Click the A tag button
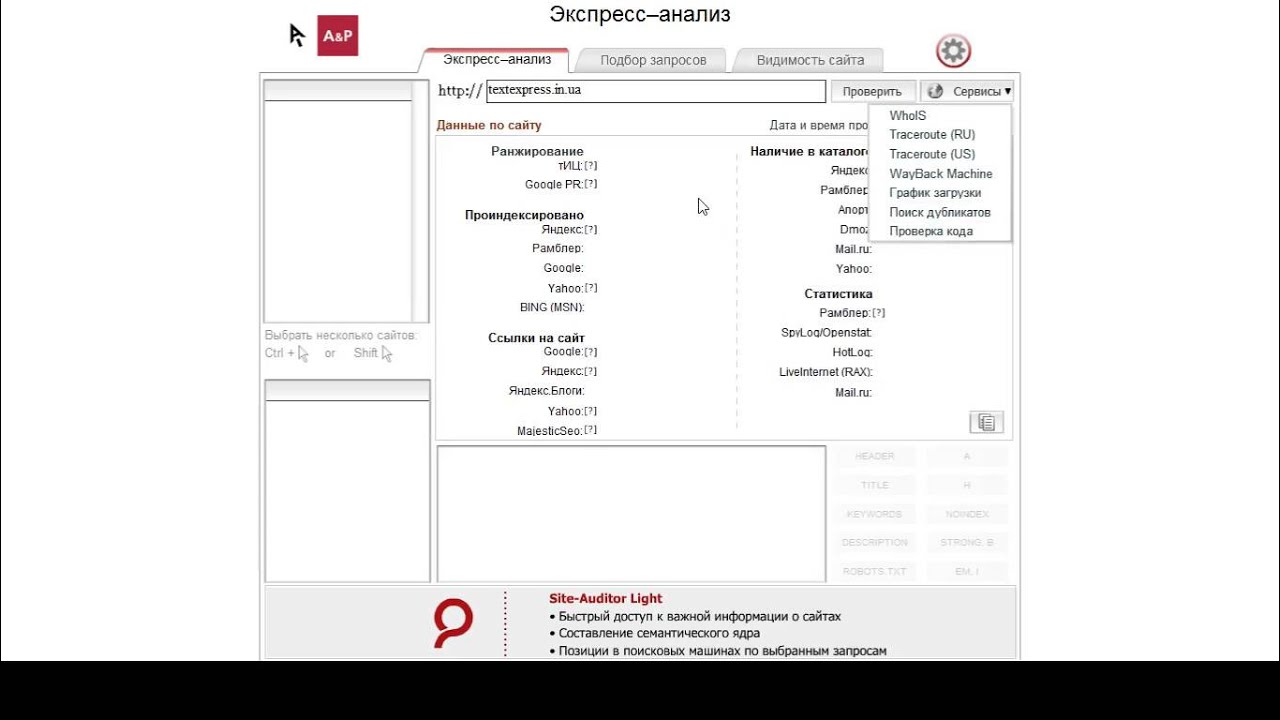This screenshot has width=1280, height=720. [x=967, y=456]
